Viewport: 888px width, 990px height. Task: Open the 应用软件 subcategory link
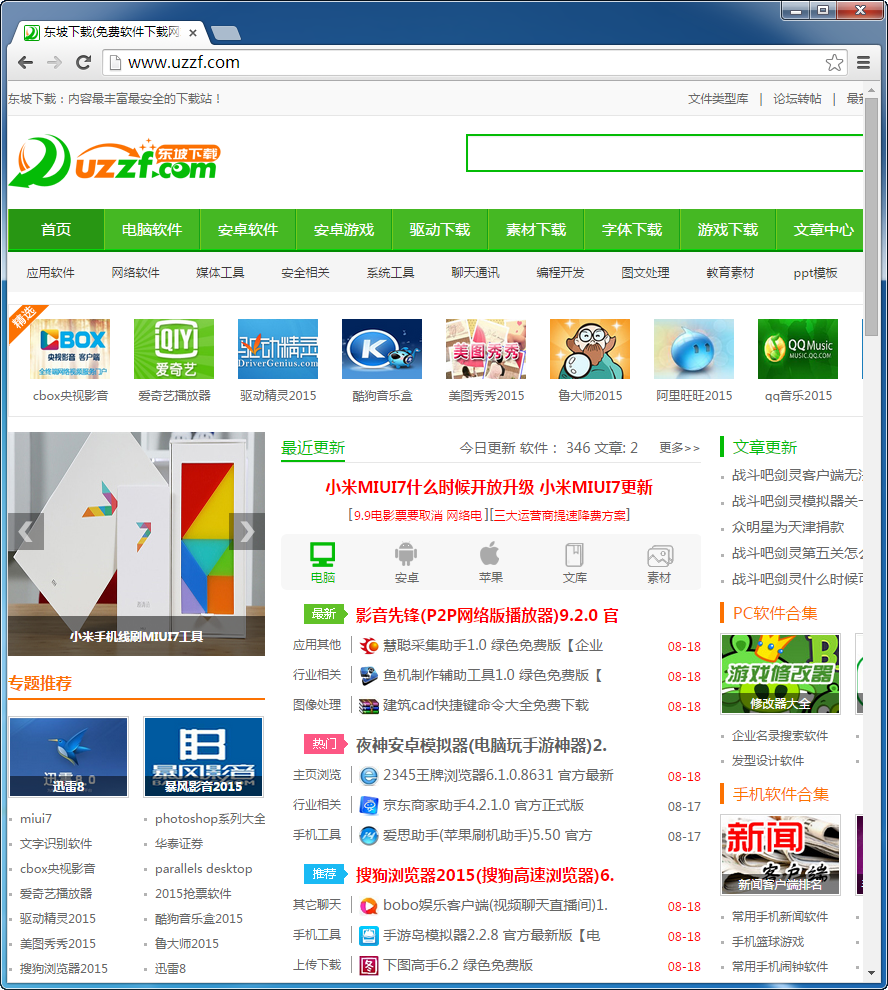(x=51, y=273)
